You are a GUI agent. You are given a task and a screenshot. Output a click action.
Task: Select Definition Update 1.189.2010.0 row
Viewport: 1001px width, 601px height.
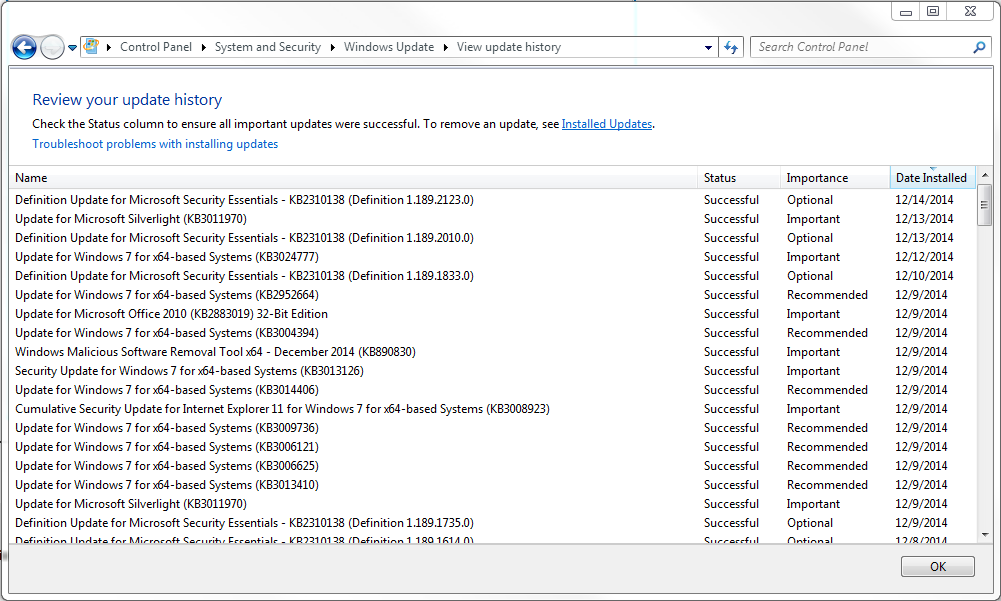click(x=492, y=238)
